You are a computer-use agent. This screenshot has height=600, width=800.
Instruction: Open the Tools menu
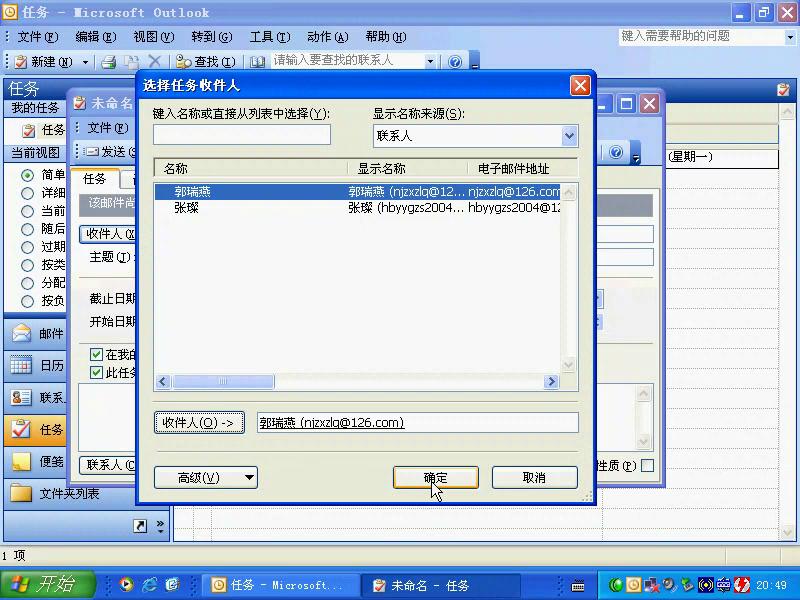(270, 37)
